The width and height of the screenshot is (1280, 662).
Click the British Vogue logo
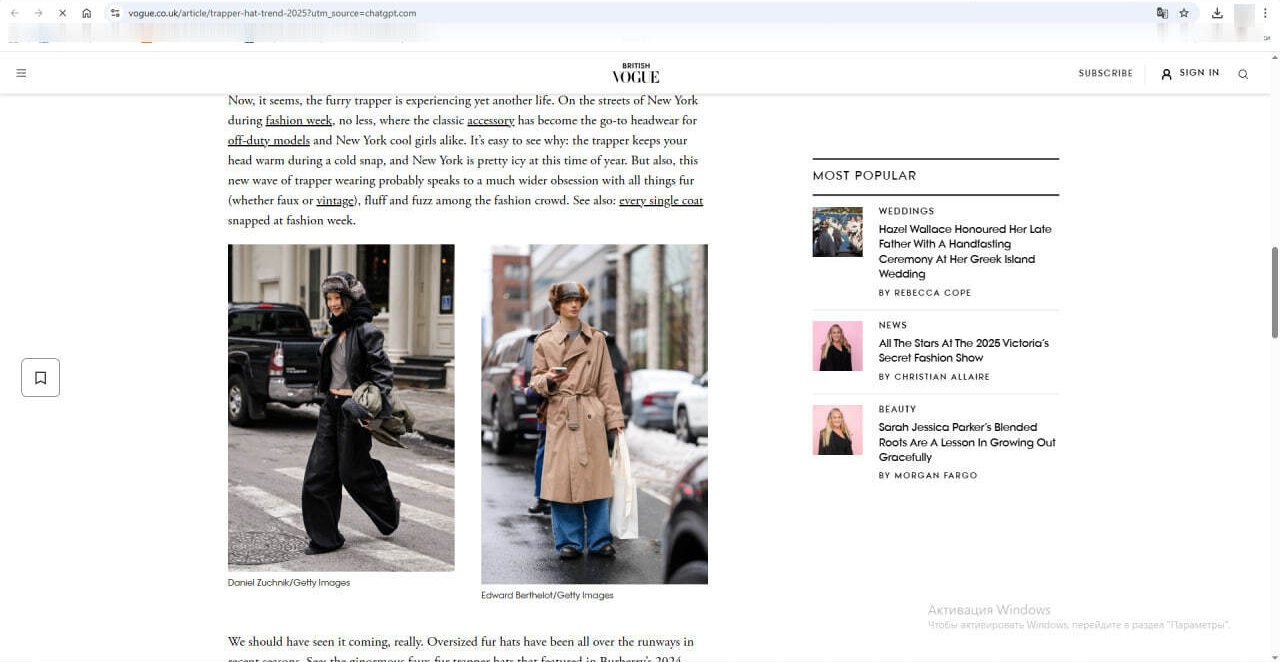click(x=636, y=74)
